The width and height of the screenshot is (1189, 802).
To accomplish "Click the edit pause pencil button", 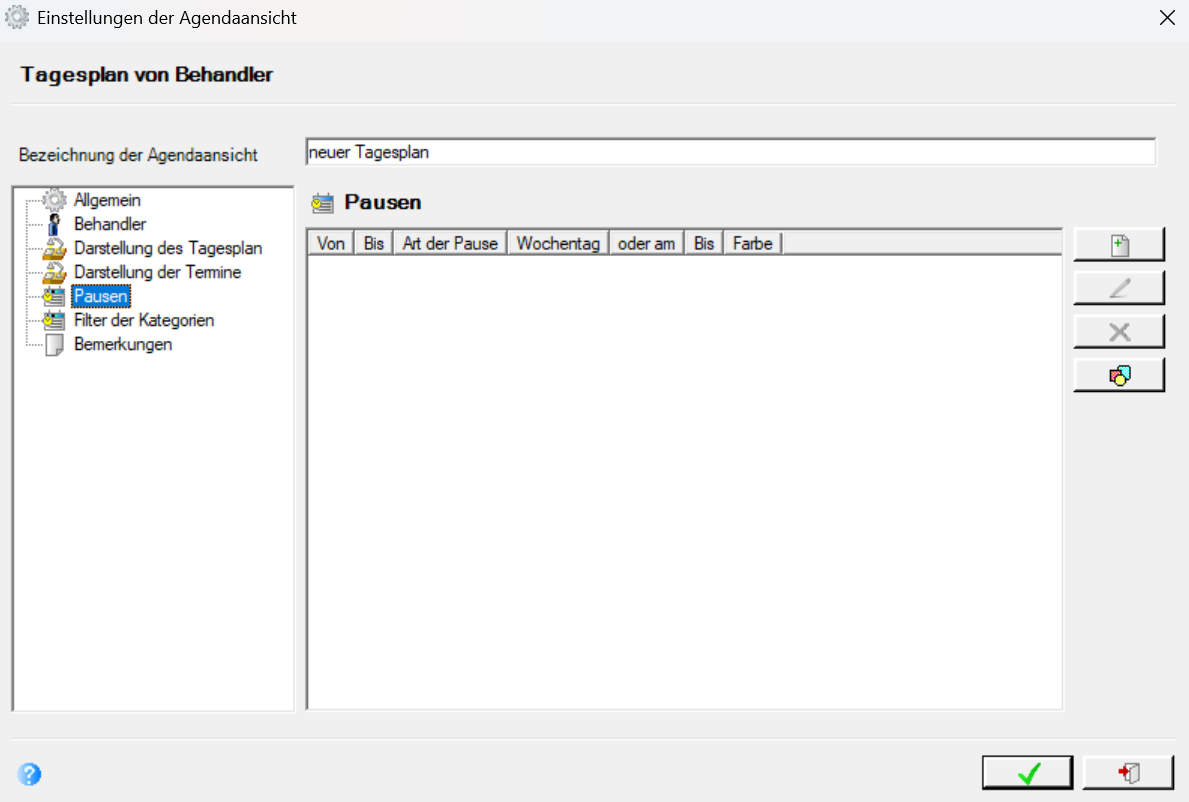I will coord(1118,288).
